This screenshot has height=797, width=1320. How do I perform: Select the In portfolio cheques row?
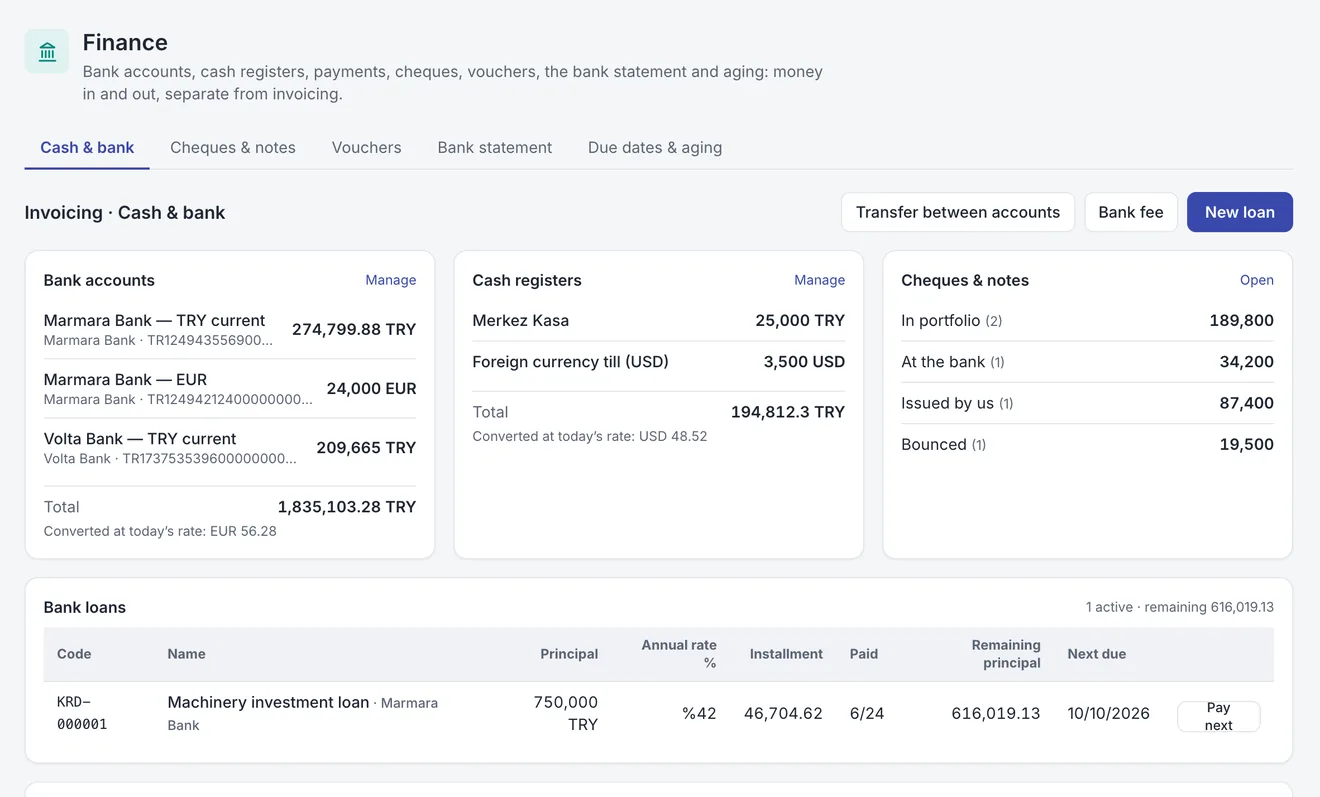(1087, 321)
